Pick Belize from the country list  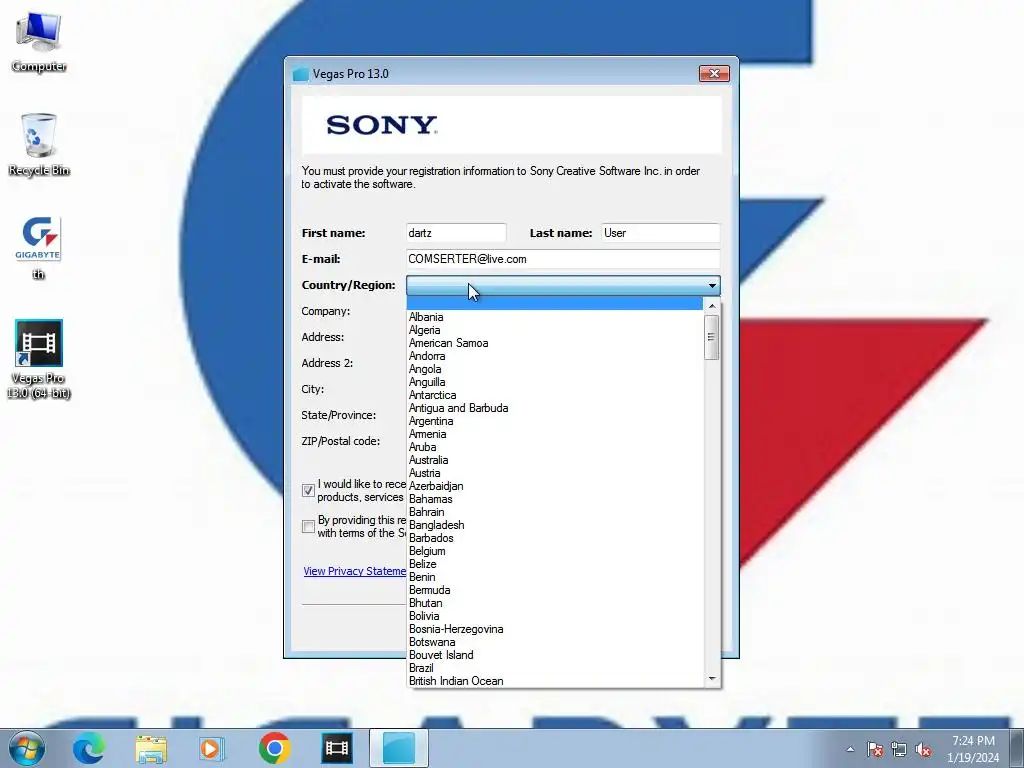554,564
